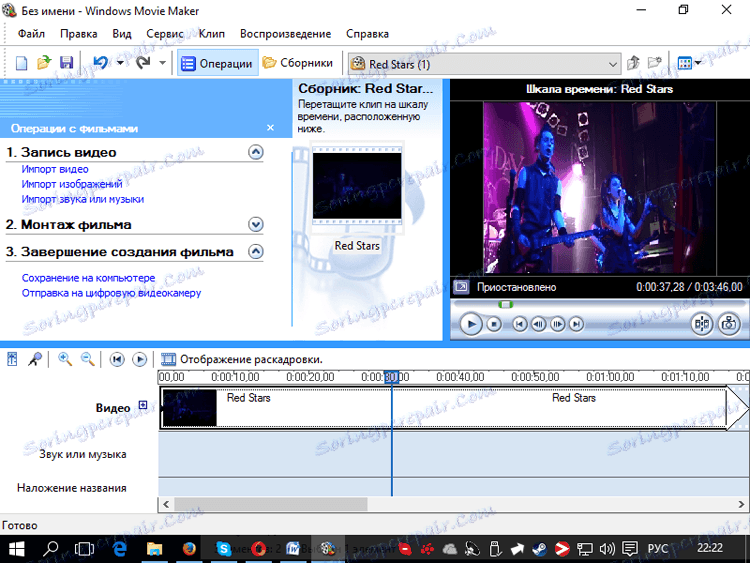Click the Сохранение на компьютере link
Viewport: 750px width, 563px height.
point(88,278)
